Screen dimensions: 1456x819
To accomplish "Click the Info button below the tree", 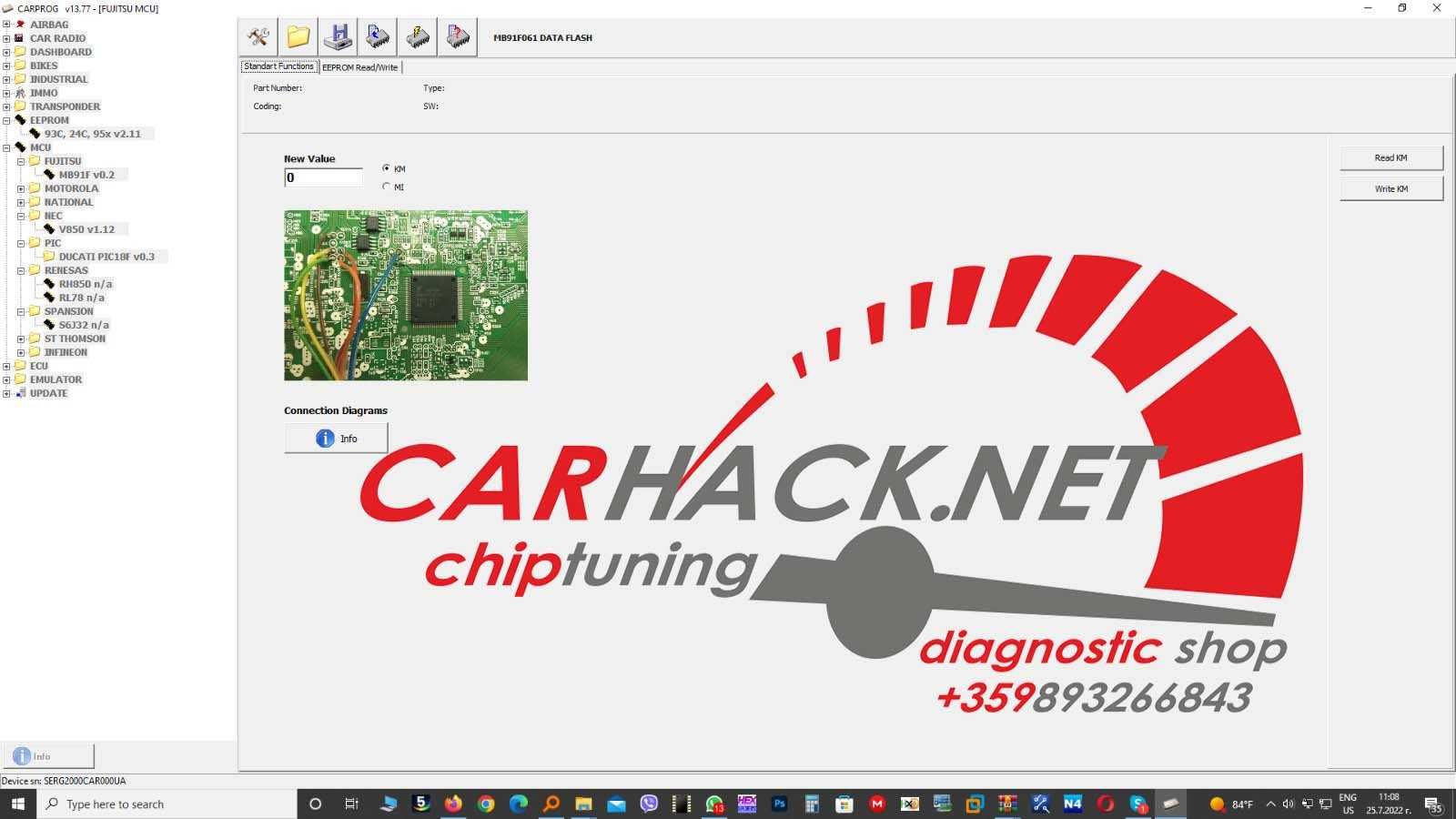I will [47, 756].
